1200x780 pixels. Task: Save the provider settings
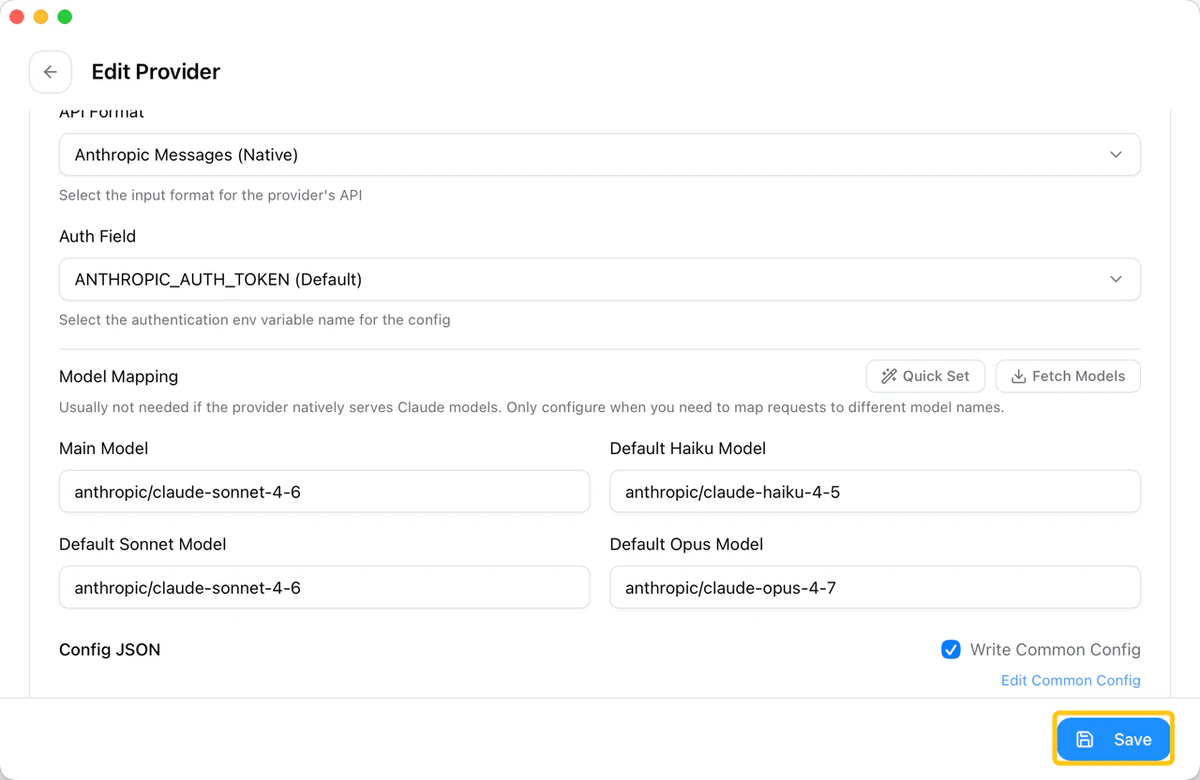[x=1113, y=740]
